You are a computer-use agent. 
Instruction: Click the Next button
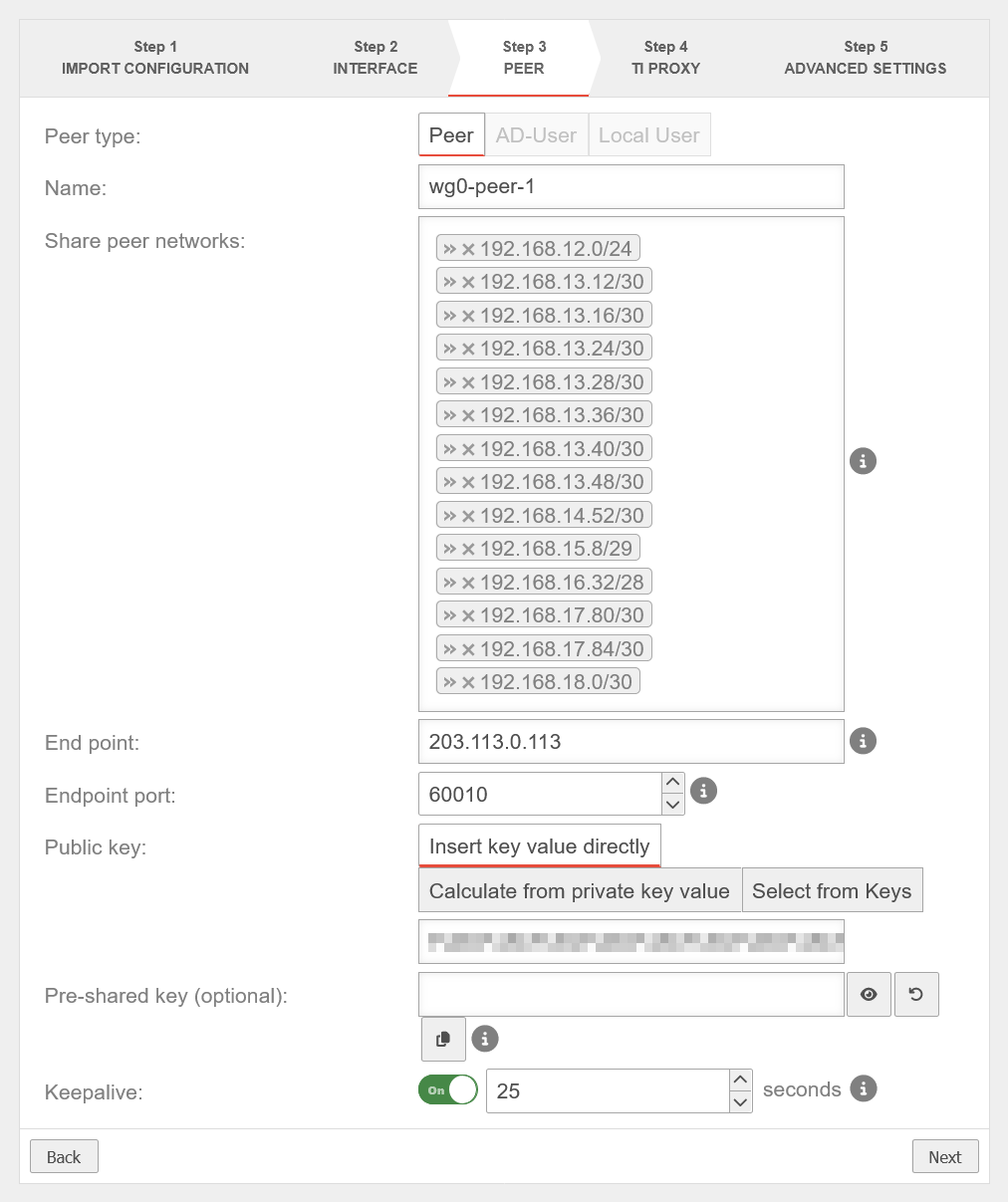(x=944, y=1157)
